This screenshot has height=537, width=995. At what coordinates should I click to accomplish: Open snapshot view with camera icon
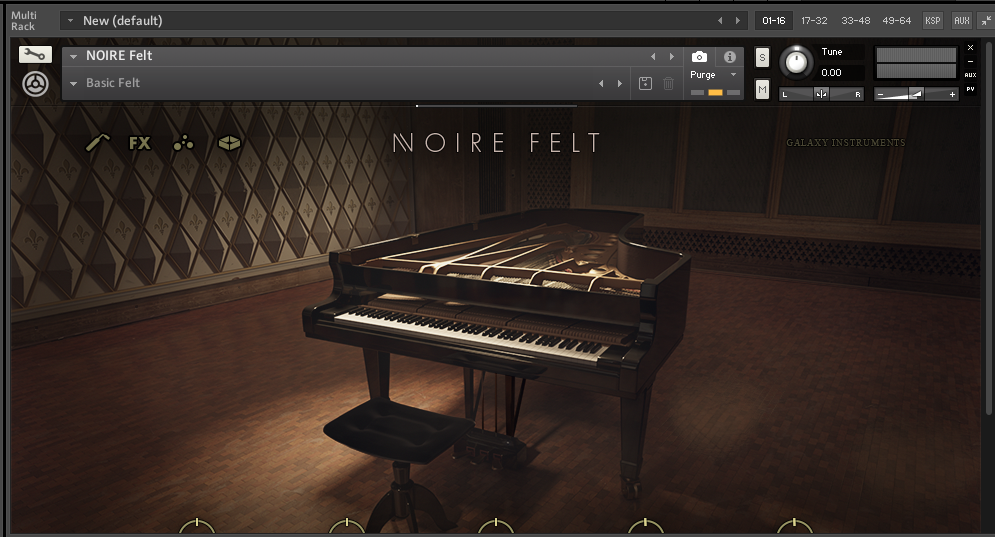click(x=699, y=57)
